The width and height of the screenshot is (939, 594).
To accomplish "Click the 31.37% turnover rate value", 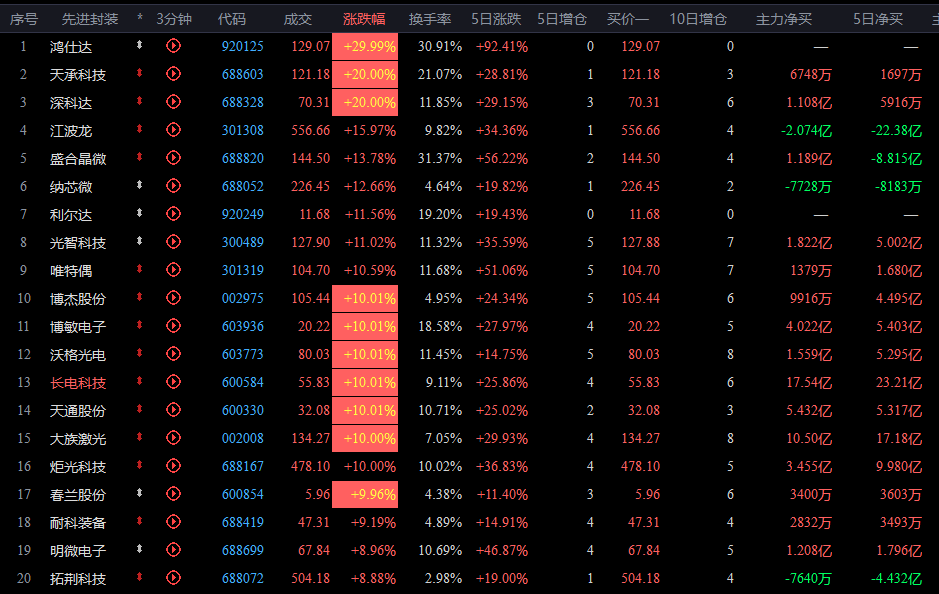I will tap(440, 158).
